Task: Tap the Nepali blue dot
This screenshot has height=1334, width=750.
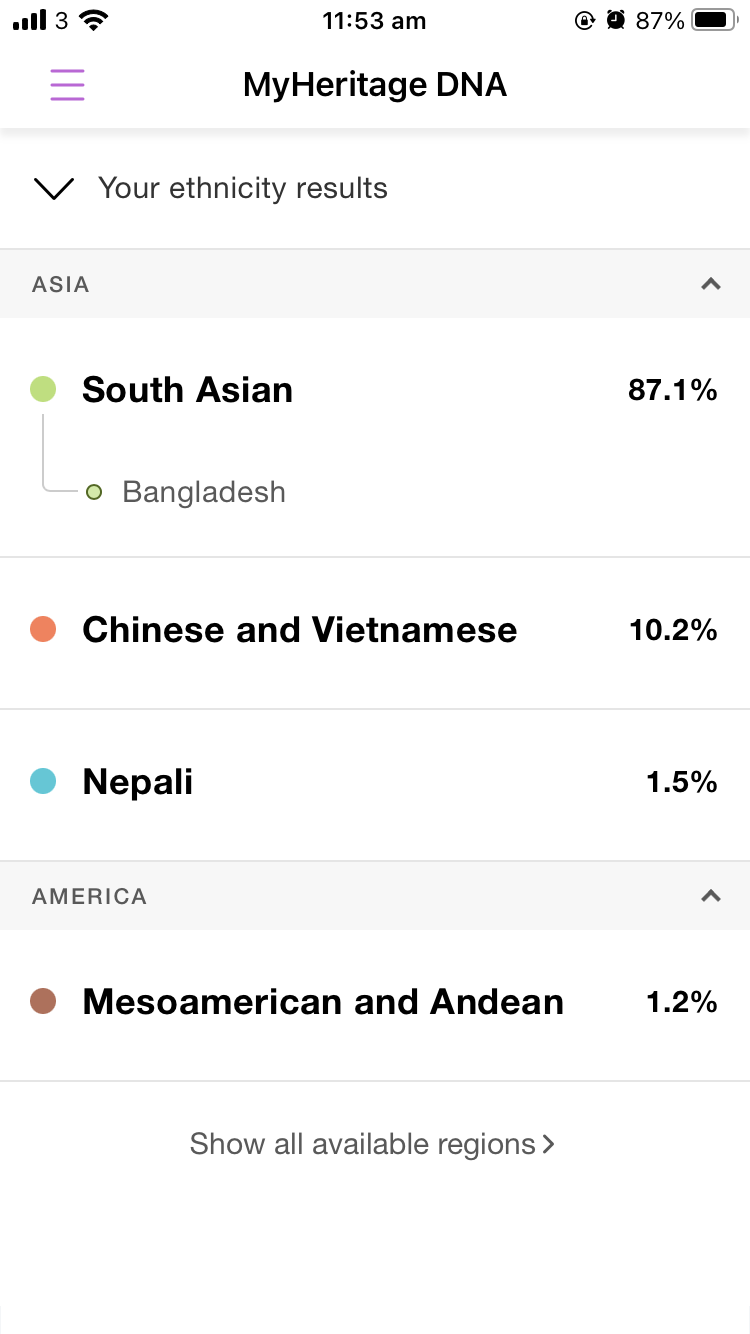Action: [x=43, y=781]
